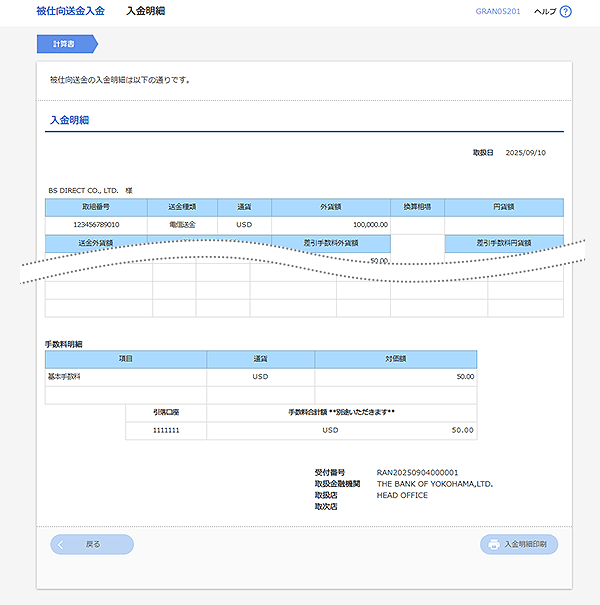Click the 差引手数料円貨額 header cell
Screen dimensions: 600x605
504,243
